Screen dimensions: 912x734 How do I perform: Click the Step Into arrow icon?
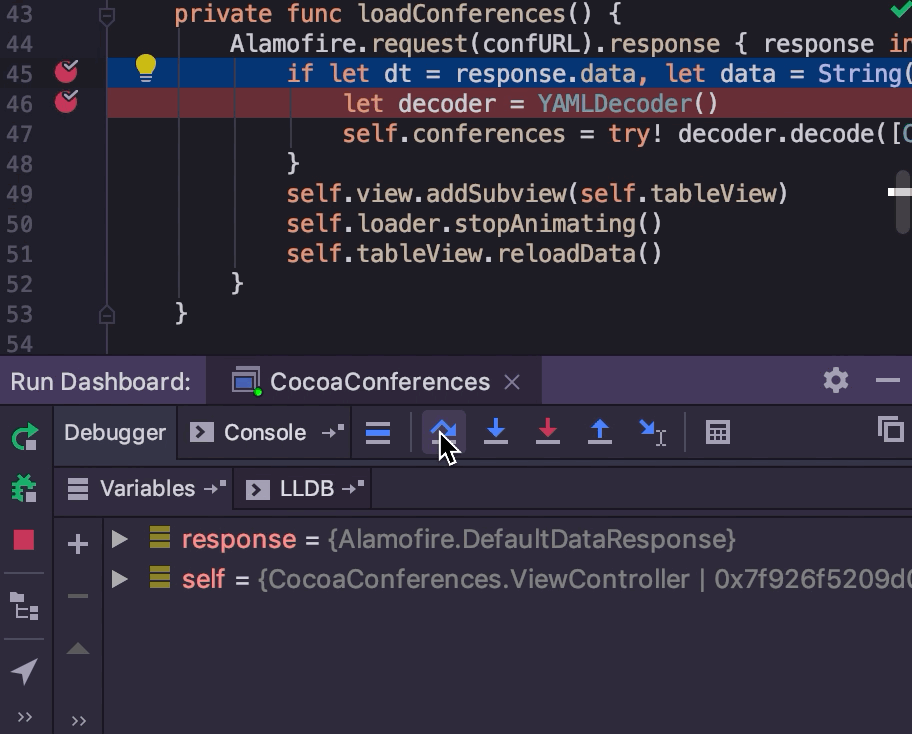point(495,432)
